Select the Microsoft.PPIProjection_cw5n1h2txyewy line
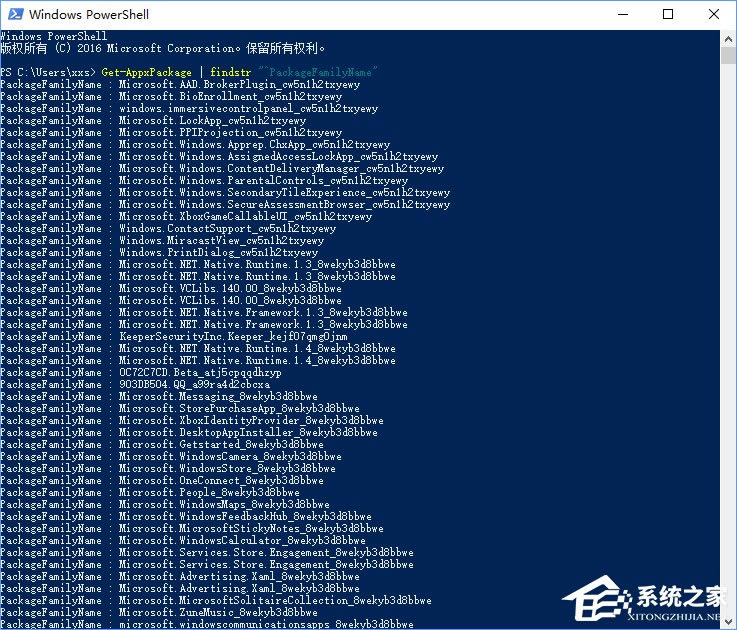 [171, 133]
